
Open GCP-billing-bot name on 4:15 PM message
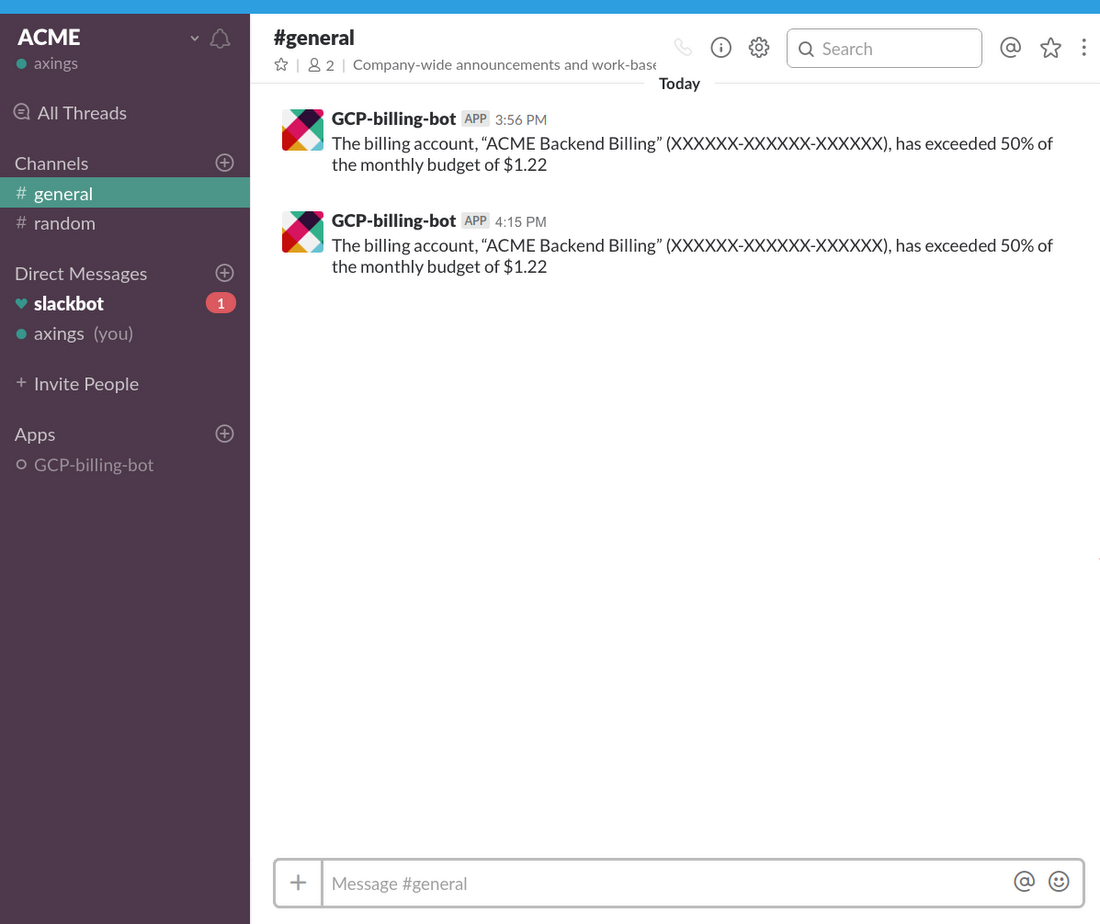[394, 220]
